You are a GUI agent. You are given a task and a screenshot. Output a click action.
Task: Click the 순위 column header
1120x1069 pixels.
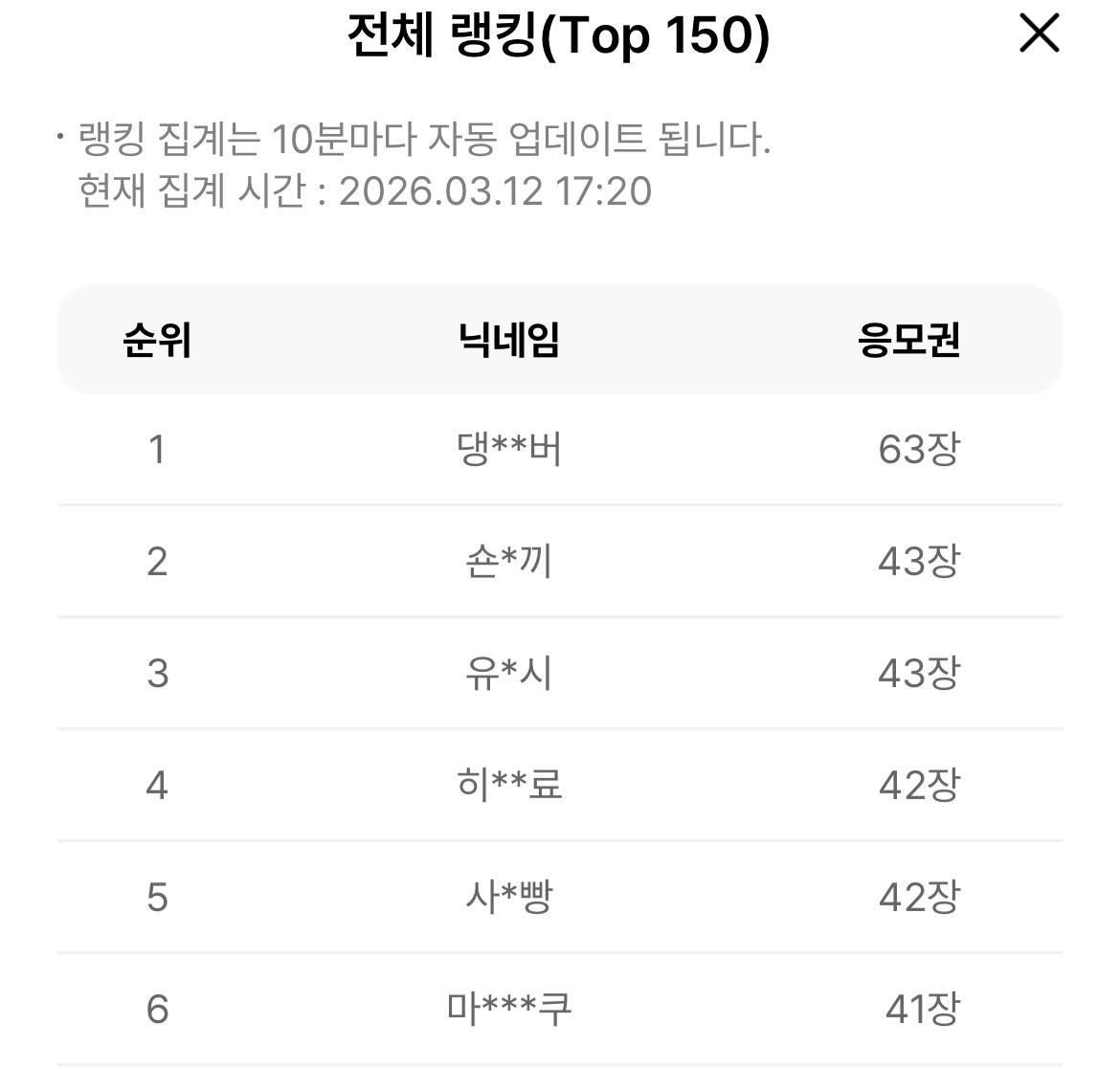coord(157,340)
